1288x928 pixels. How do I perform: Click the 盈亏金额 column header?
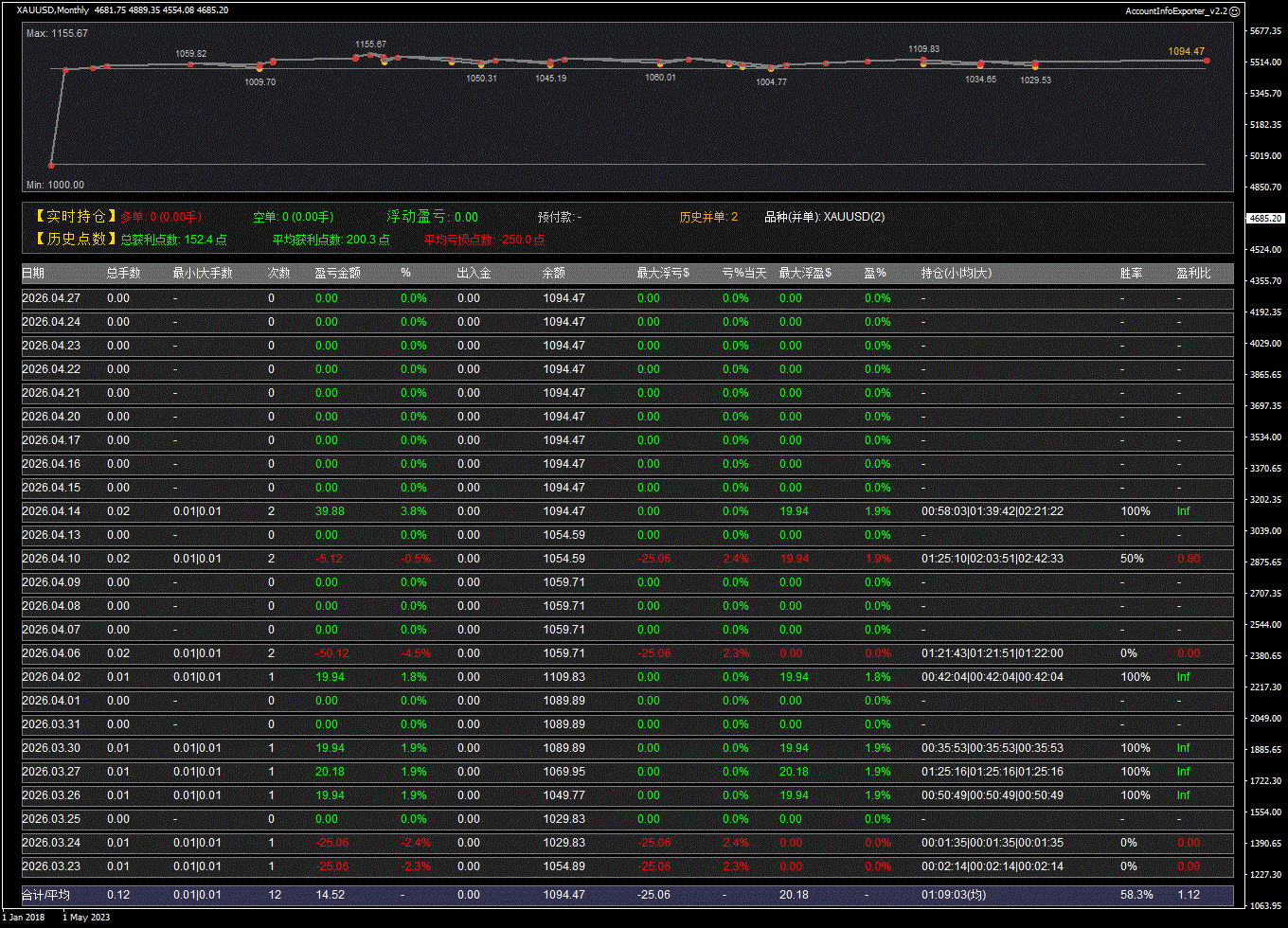[x=337, y=273]
